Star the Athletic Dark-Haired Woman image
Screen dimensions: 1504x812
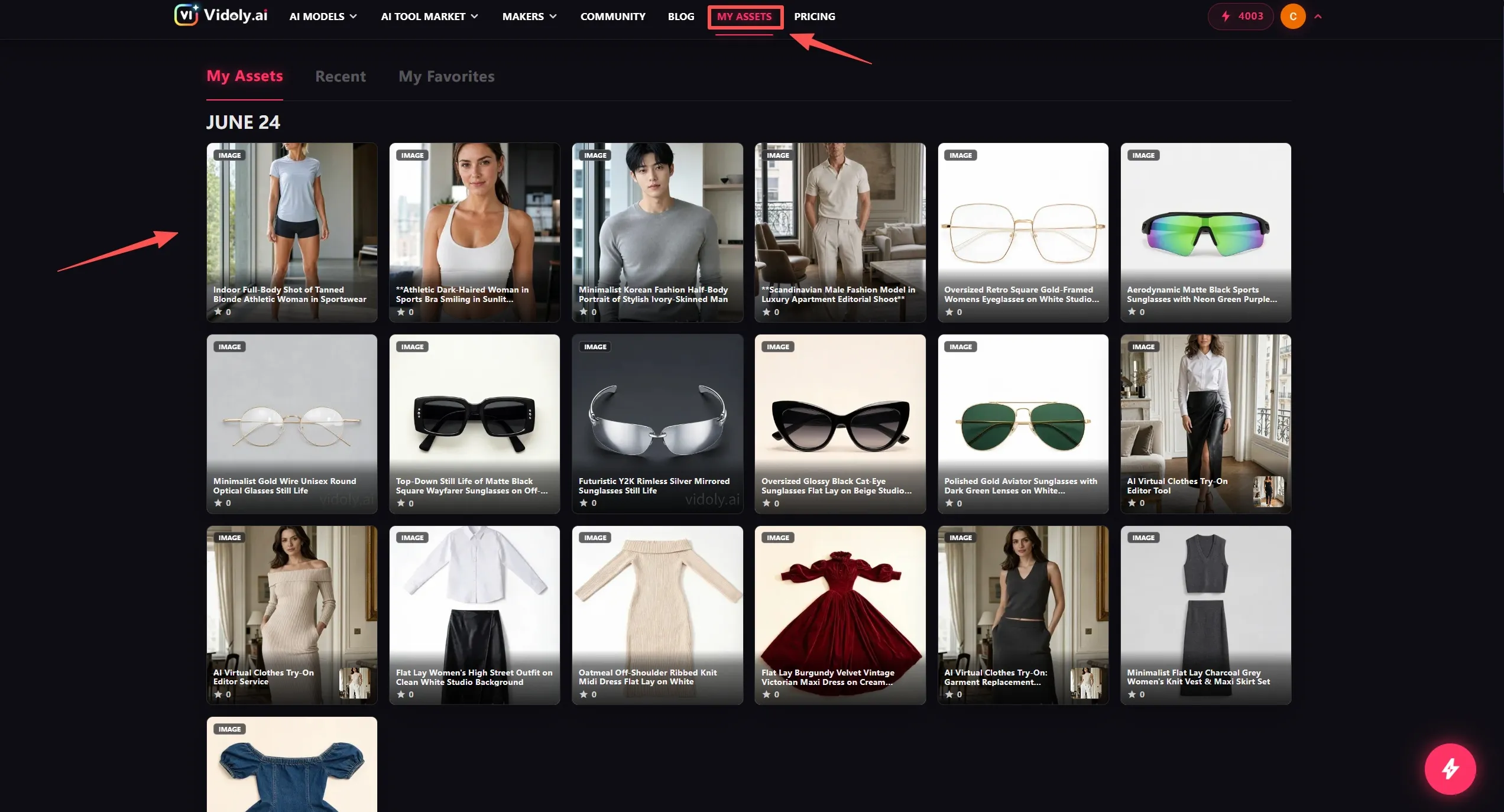[401, 311]
